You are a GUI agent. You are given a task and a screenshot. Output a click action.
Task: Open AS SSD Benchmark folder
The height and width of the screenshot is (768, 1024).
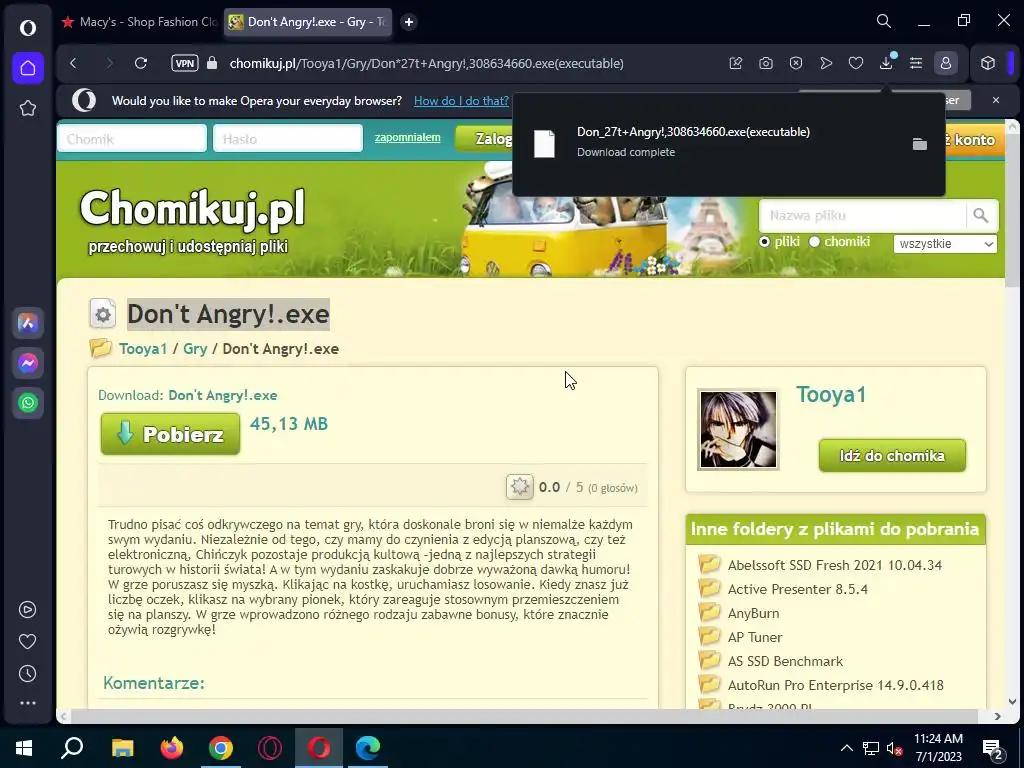click(x=785, y=661)
